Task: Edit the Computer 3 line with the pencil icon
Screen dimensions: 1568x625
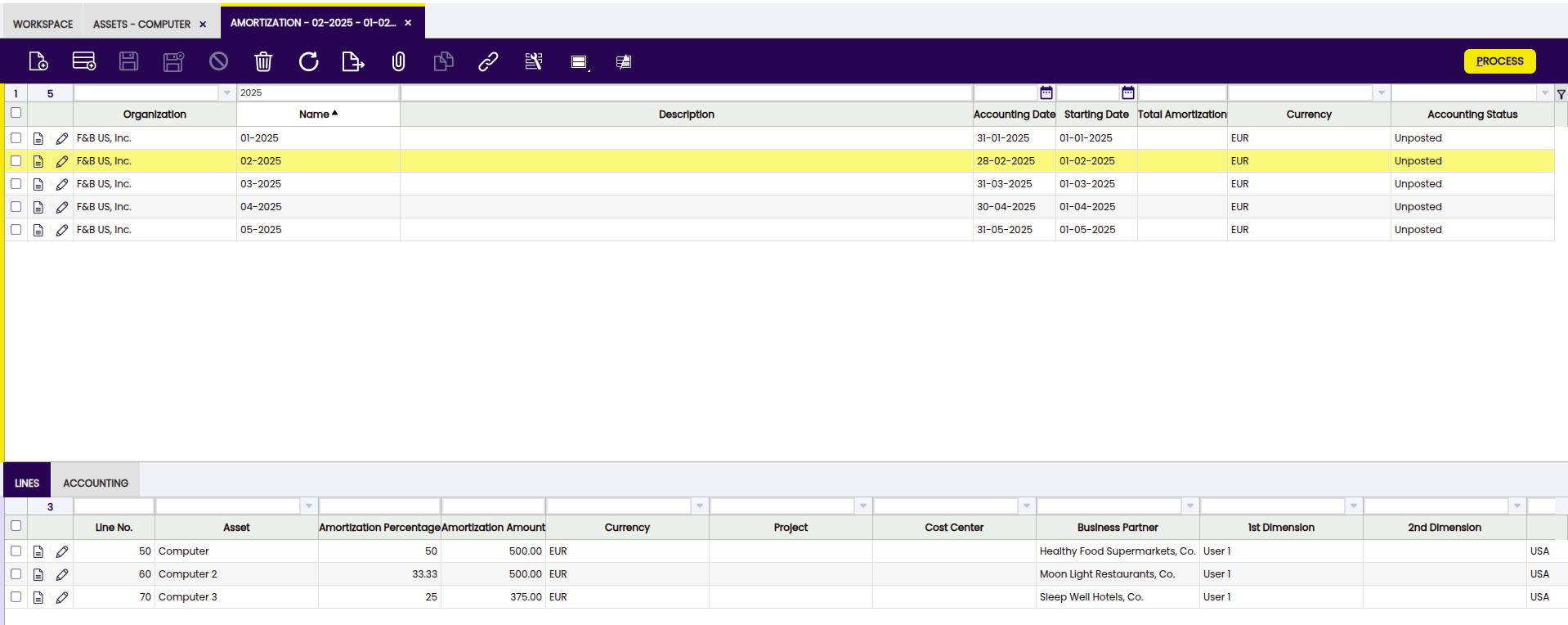Action: click(62, 597)
